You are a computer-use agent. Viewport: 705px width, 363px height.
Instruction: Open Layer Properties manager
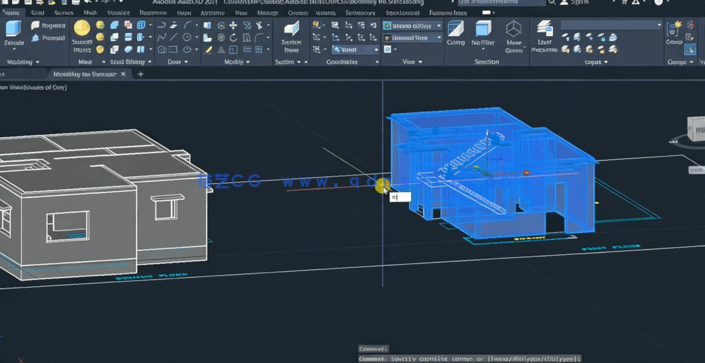[x=544, y=36]
